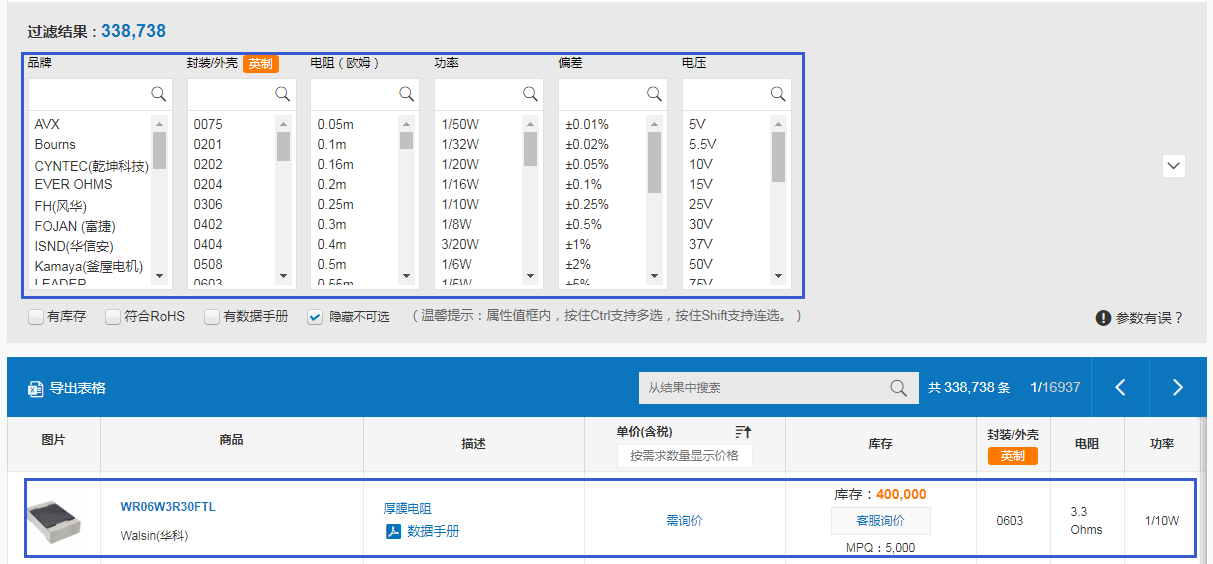Click the package filter search magnifier icon
Screen dimensions: 1213x564
[282, 94]
